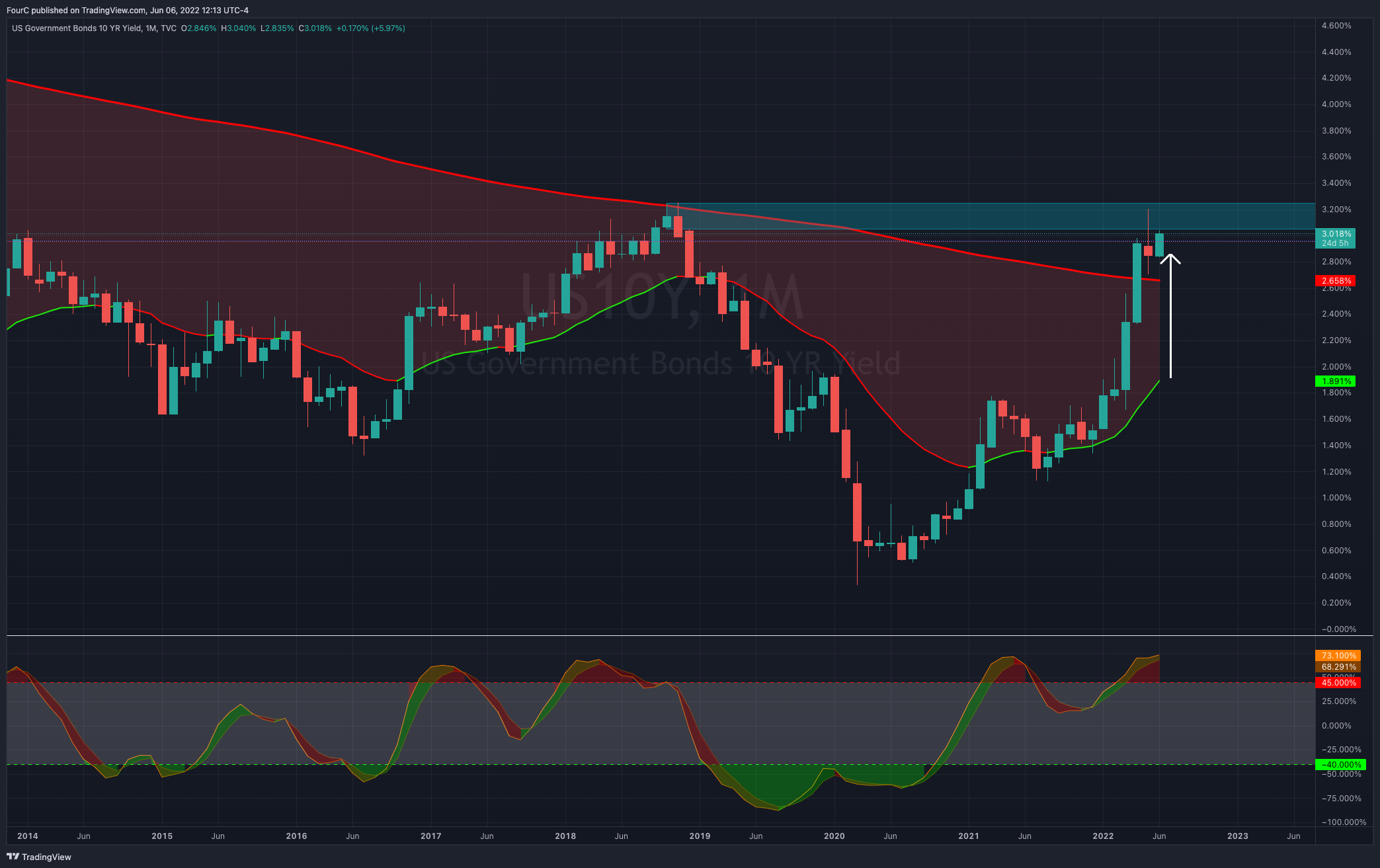The width and height of the screenshot is (1380, 868).
Task: Click the 4.400% price axis label
Action: 1336,52
